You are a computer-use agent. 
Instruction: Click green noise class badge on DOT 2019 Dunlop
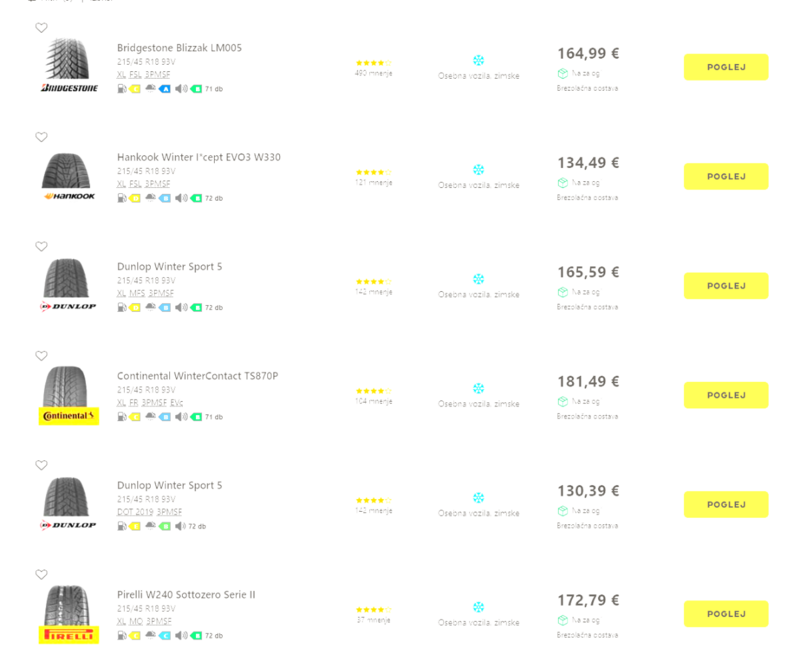point(165,525)
